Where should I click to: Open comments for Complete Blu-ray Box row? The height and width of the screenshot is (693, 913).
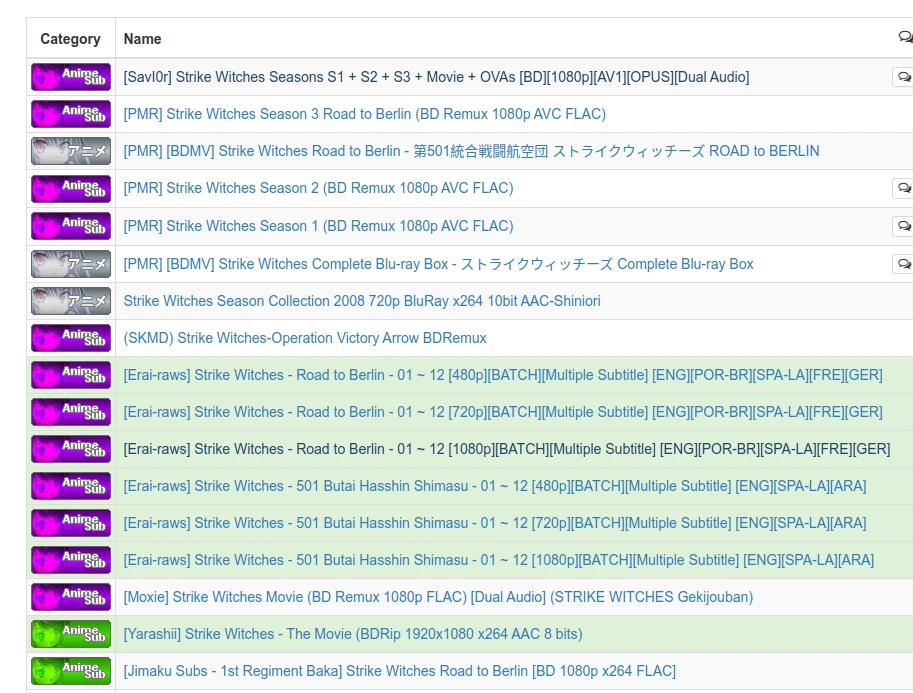903,264
